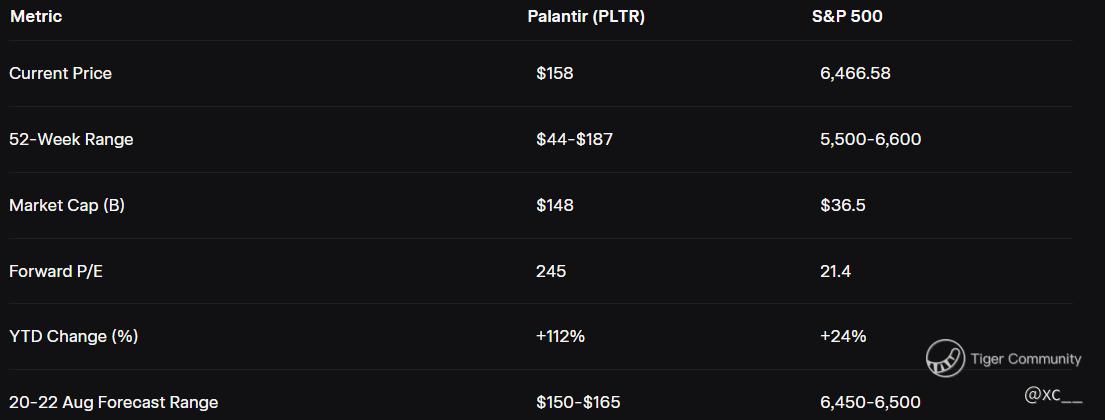Select the 52-Week Range row label

coord(71,140)
